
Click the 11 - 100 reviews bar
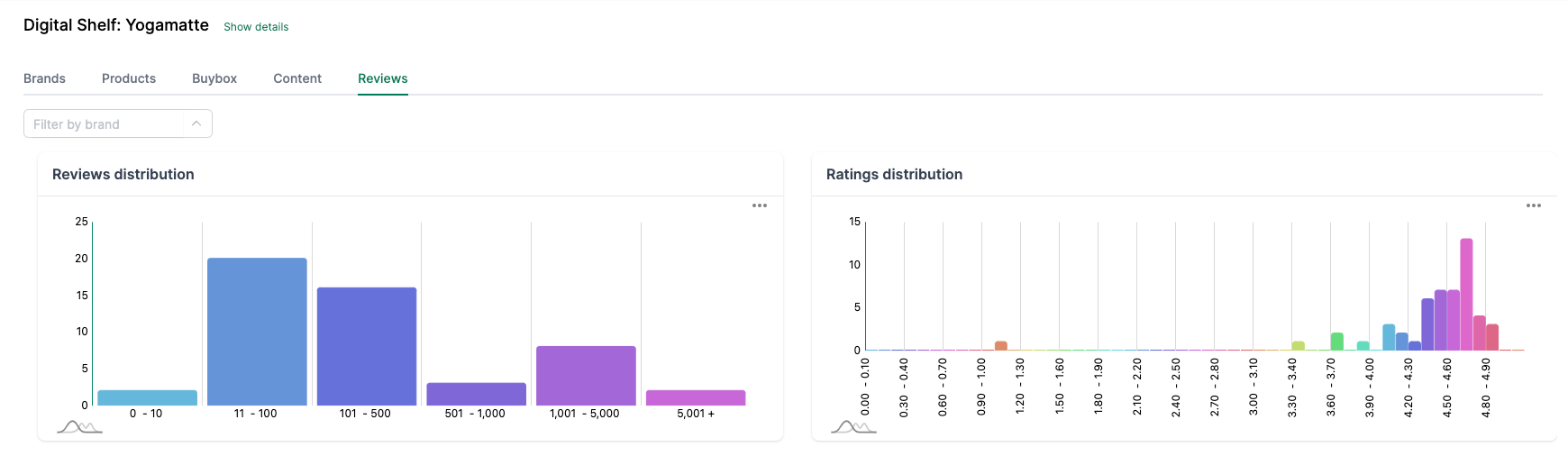(257, 332)
